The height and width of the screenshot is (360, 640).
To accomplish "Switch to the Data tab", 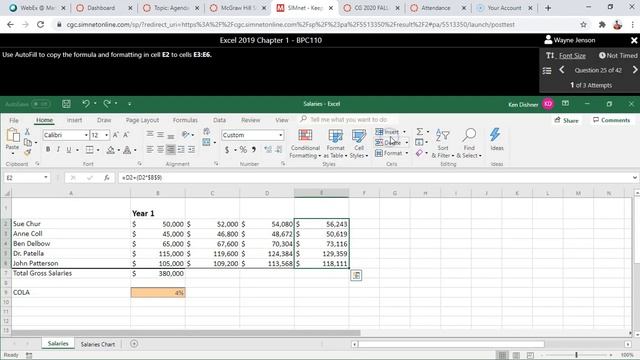I will (x=219, y=120).
